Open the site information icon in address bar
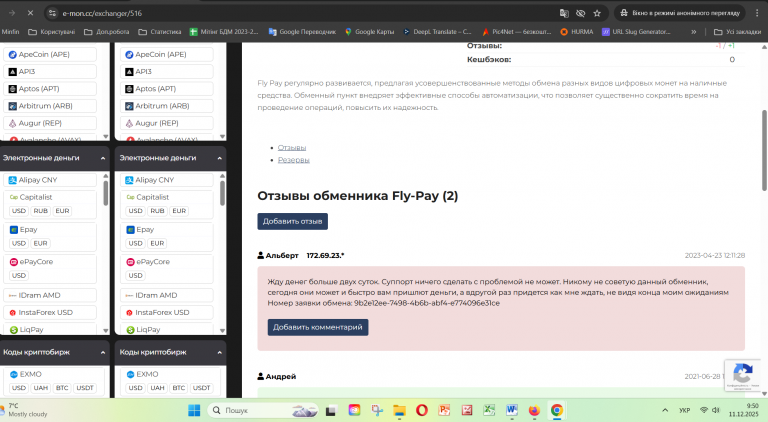 tap(52, 13)
